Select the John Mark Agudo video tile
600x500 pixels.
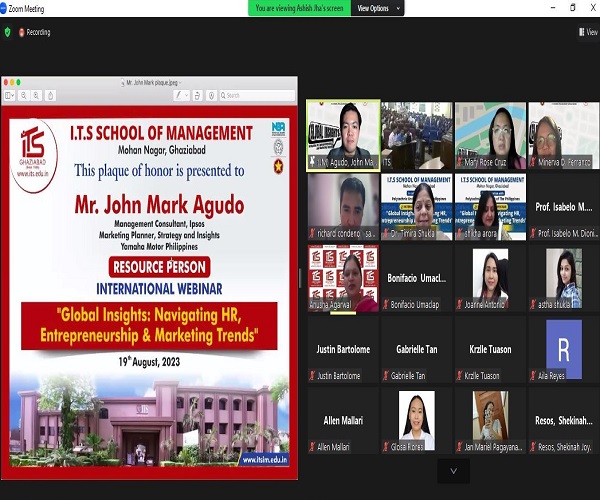(343, 135)
